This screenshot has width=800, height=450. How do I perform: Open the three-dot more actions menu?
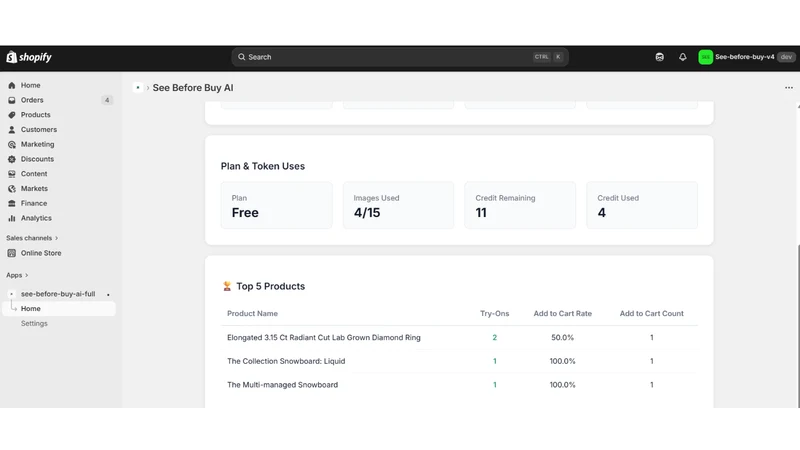point(789,88)
